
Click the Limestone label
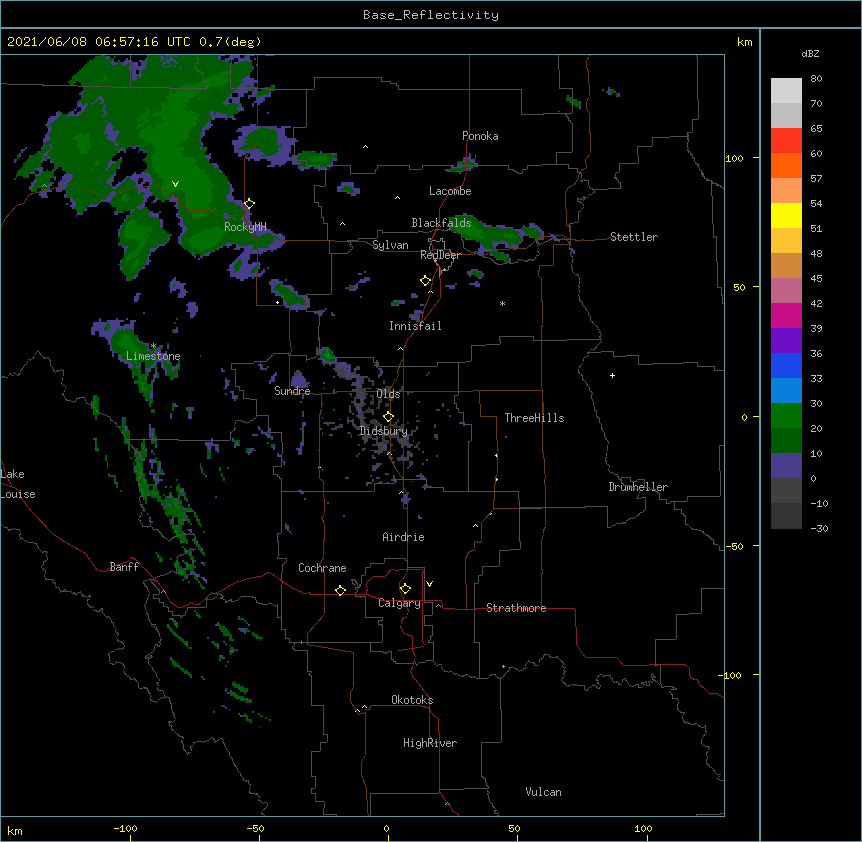click(153, 356)
